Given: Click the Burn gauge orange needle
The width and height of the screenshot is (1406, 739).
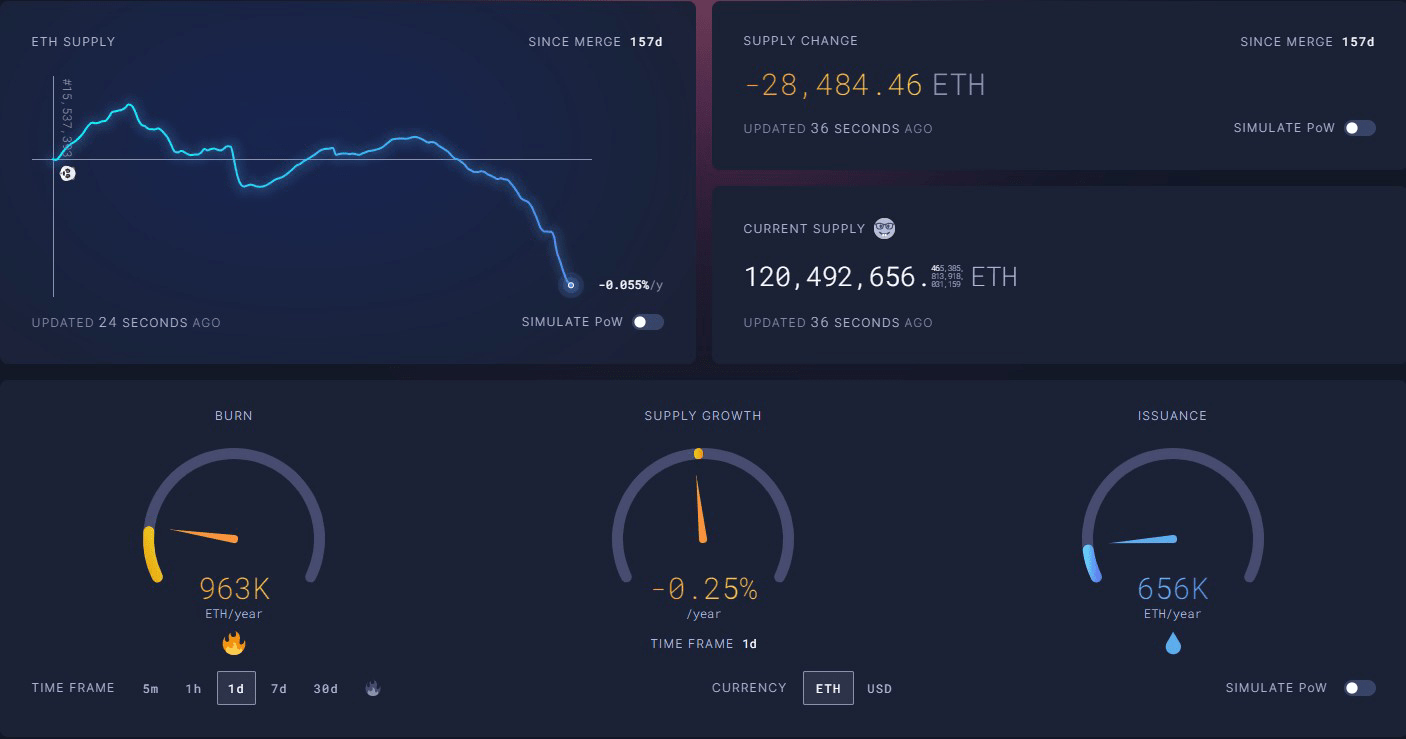Looking at the screenshot, I should click(204, 534).
